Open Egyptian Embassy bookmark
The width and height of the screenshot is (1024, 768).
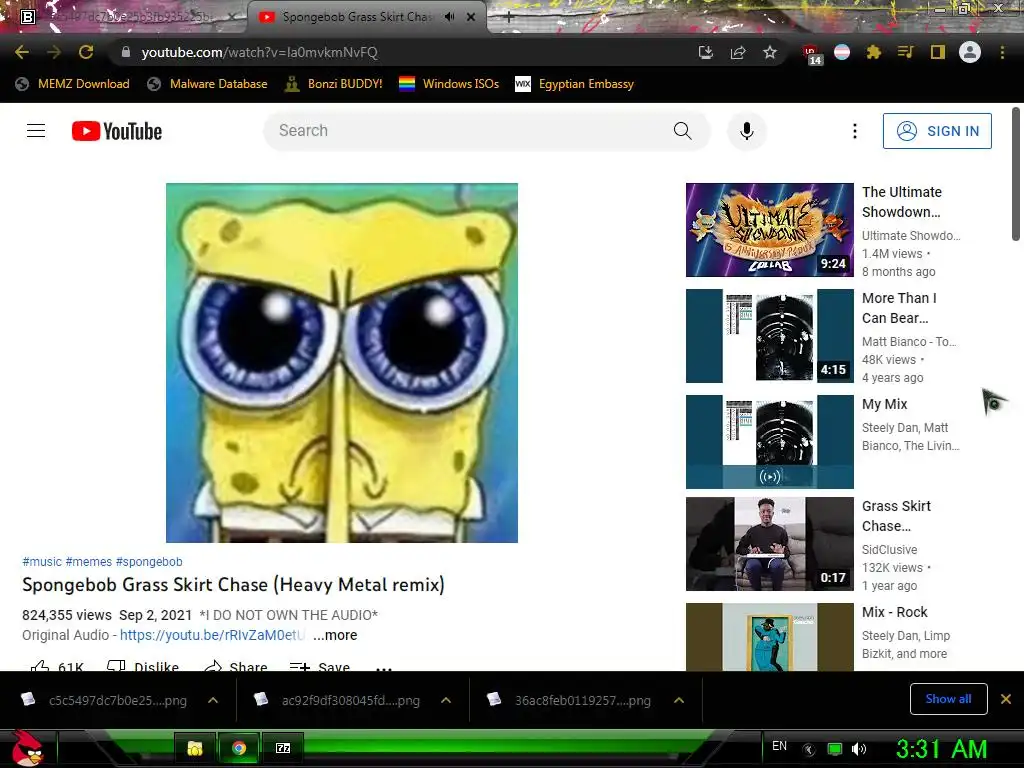click(x=575, y=84)
